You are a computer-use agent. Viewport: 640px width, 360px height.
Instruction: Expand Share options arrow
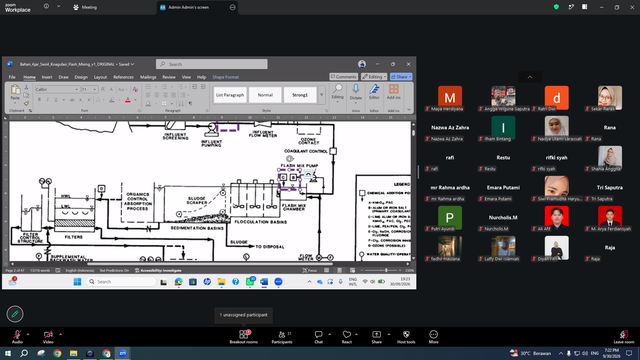(x=389, y=334)
